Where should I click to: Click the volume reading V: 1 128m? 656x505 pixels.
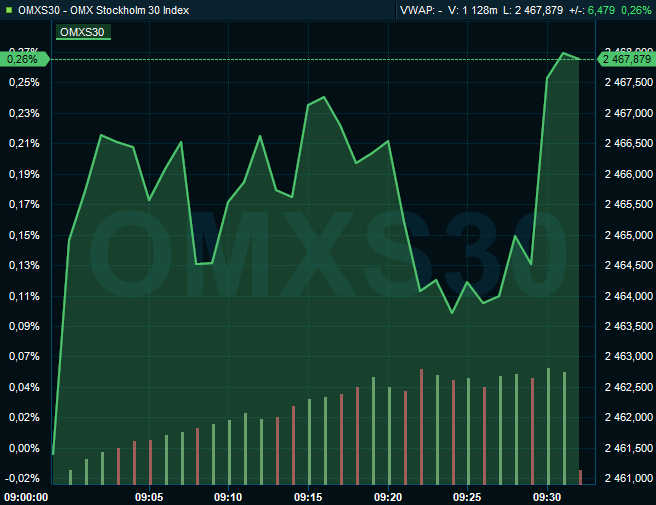coord(472,10)
